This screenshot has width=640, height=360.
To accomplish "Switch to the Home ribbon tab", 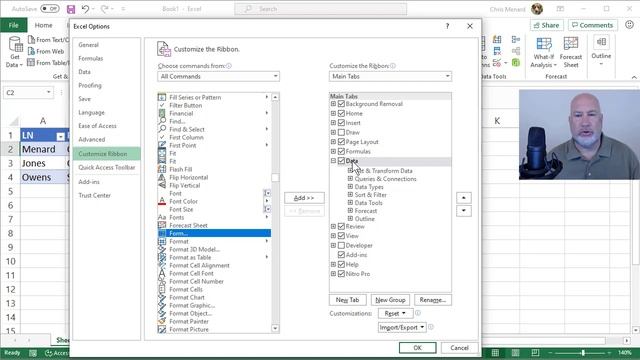I will [x=43, y=25].
